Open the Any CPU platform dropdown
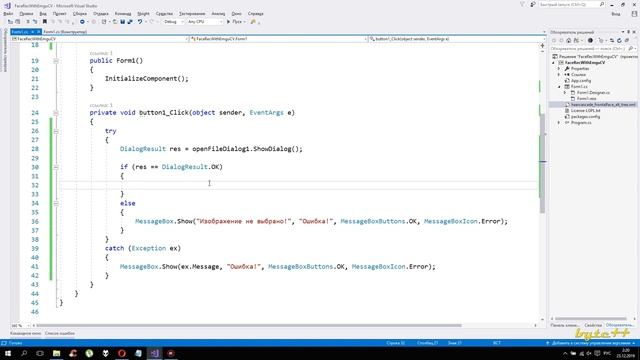 point(205,22)
